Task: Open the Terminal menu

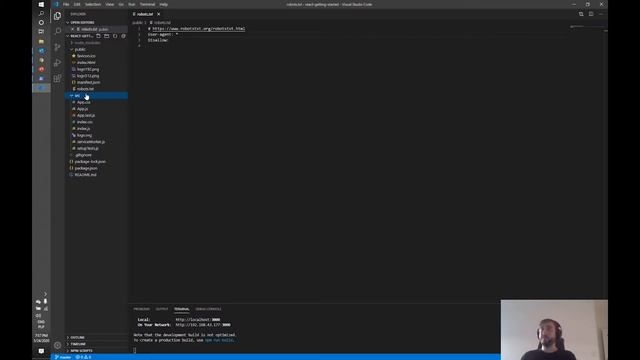Action: pos(147,4)
